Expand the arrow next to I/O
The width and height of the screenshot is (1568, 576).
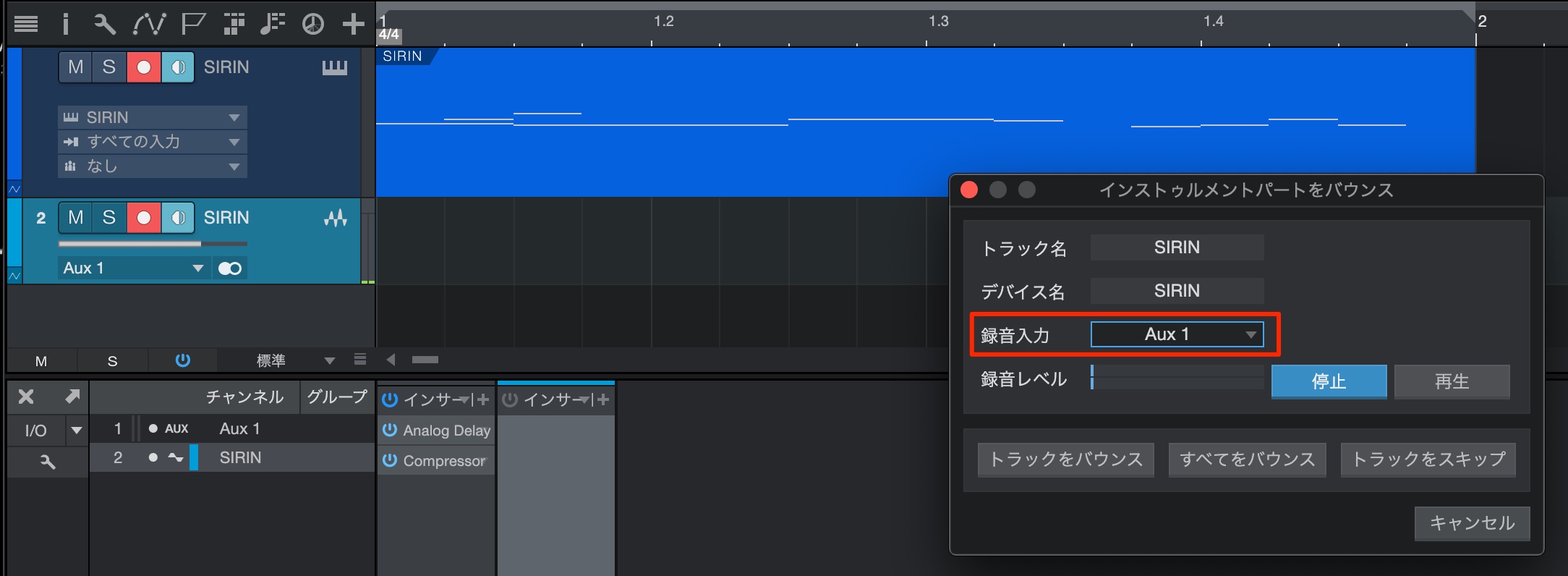pyautogui.click(x=77, y=431)
